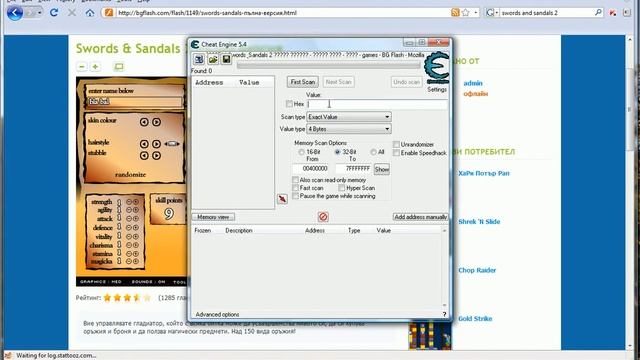Open the Chop Raider game link

[x=477, y=270]
